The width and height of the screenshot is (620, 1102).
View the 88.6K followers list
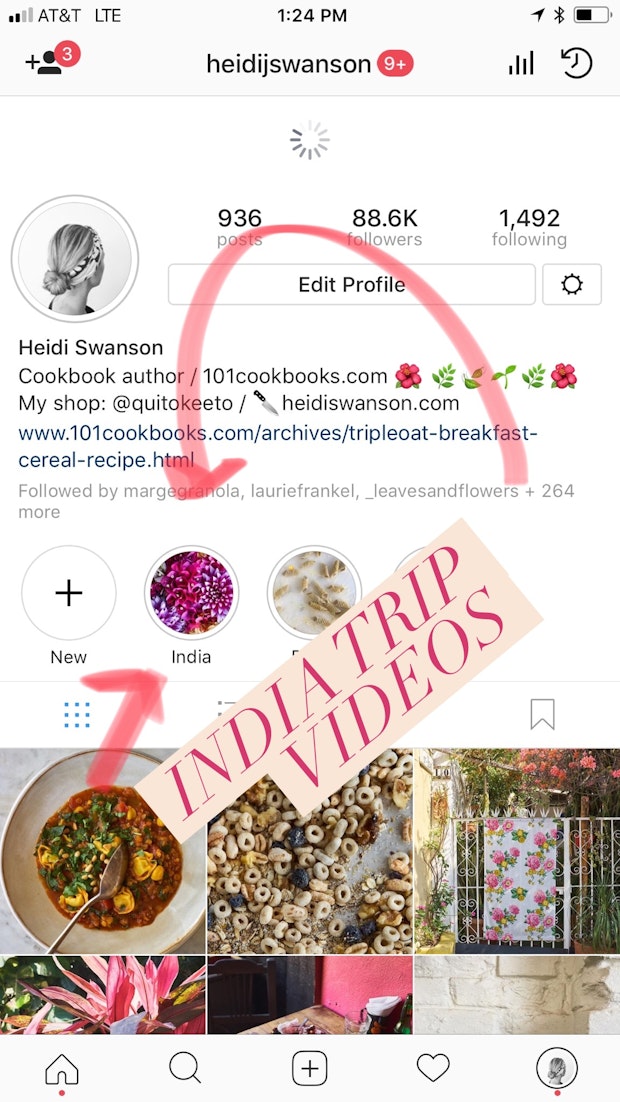[384, 228]
